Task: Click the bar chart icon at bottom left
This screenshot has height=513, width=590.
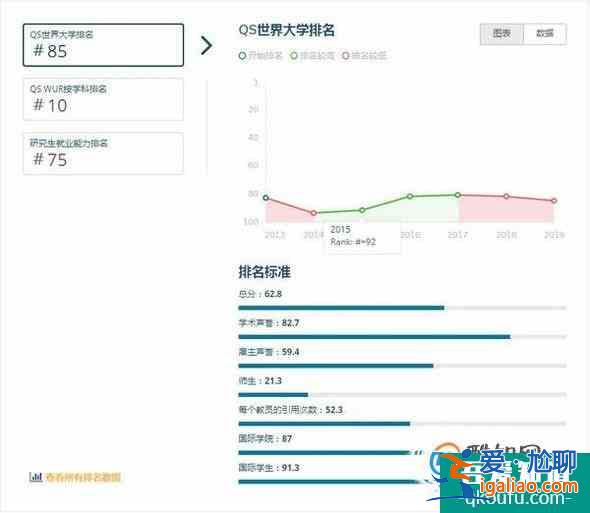Action: [36, 477]
